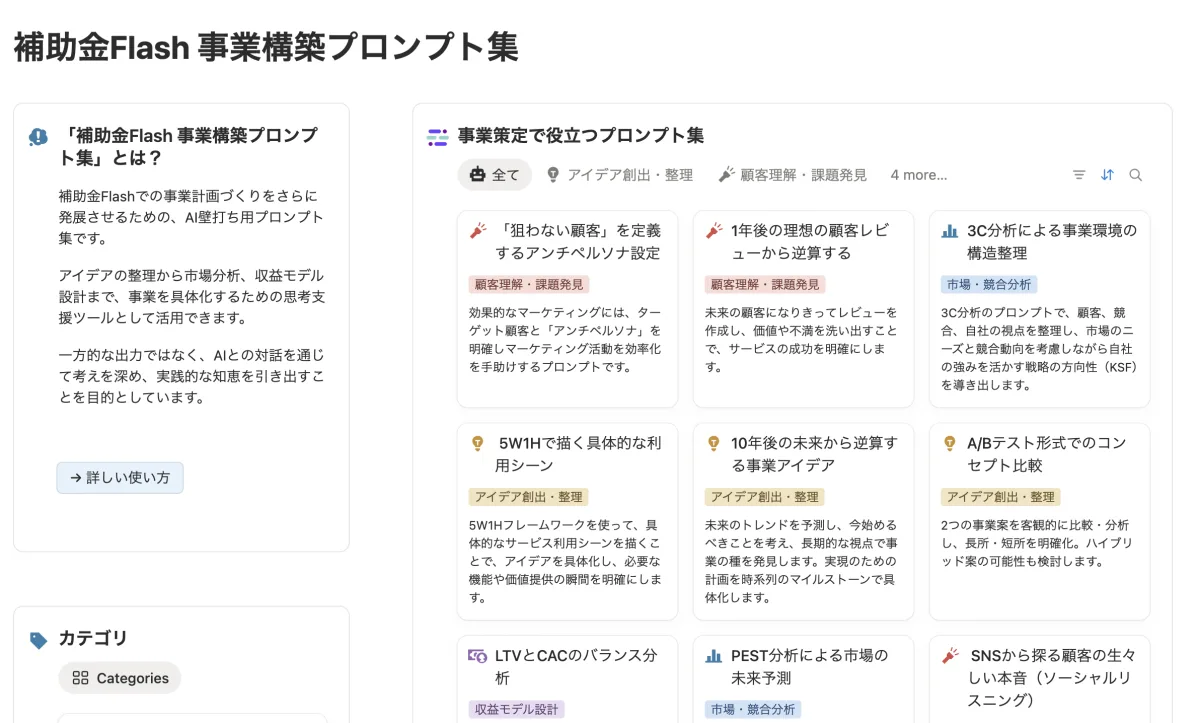Click the bar chart icon on PEST分析 card
This screenshot has height=723, width=1200.
714,656
